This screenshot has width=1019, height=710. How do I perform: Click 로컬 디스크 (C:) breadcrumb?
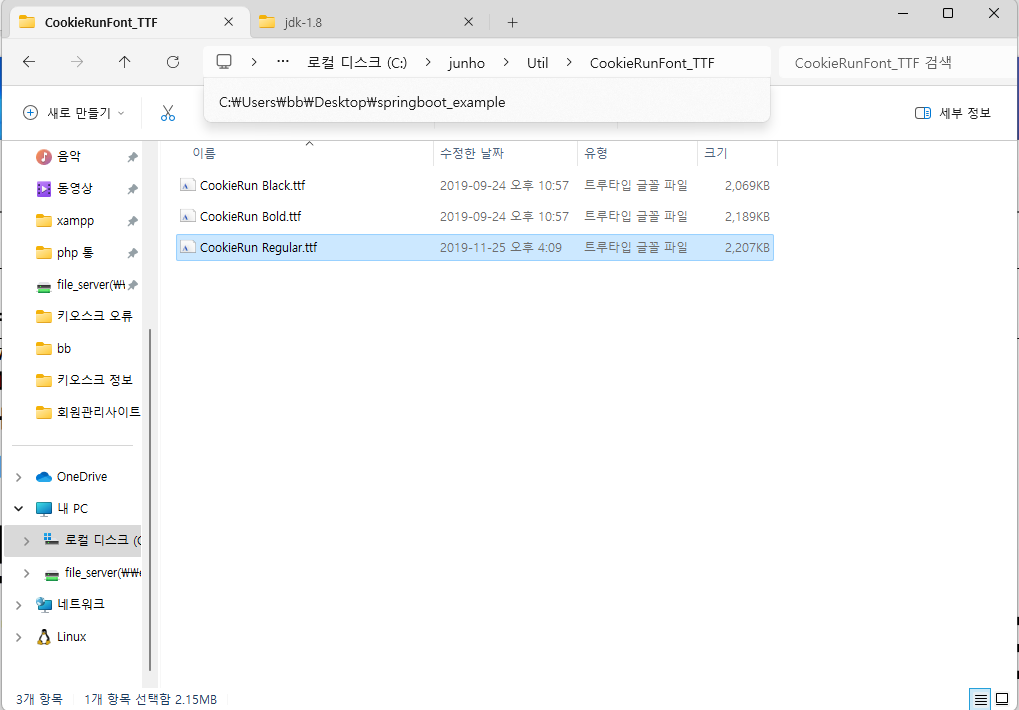click(x=357, y=62)
